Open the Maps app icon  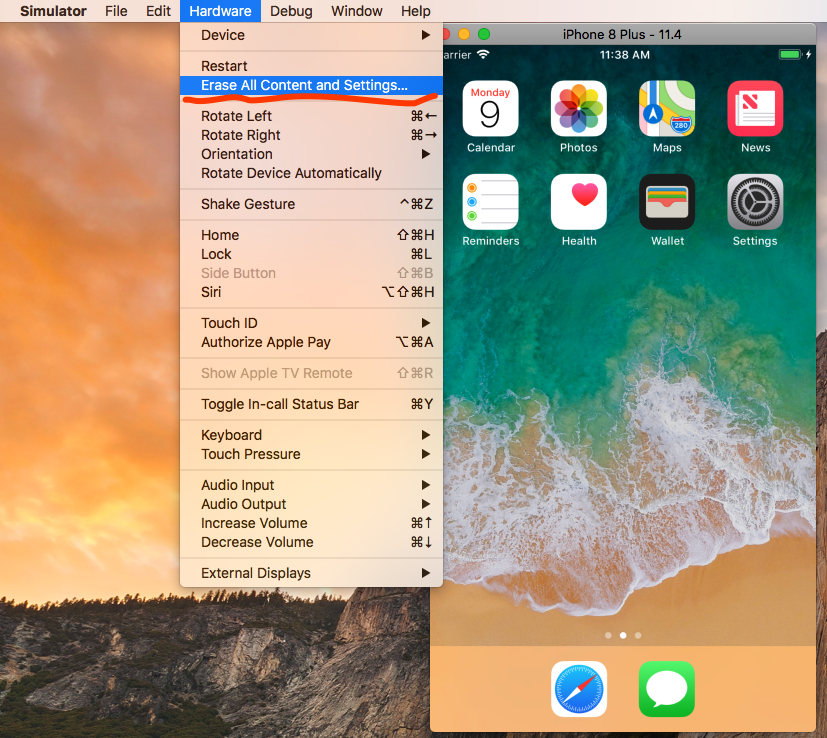click(667, 108)
